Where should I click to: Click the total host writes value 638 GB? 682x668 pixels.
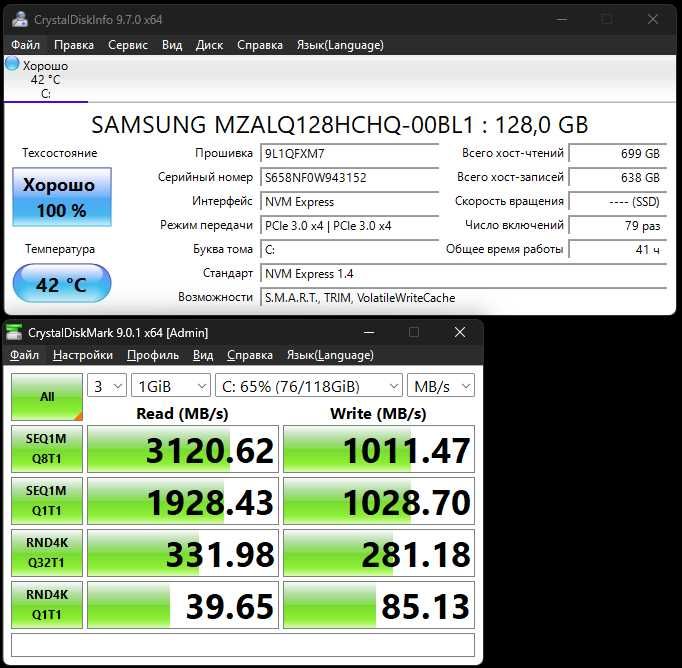click(x=618, y=177)
